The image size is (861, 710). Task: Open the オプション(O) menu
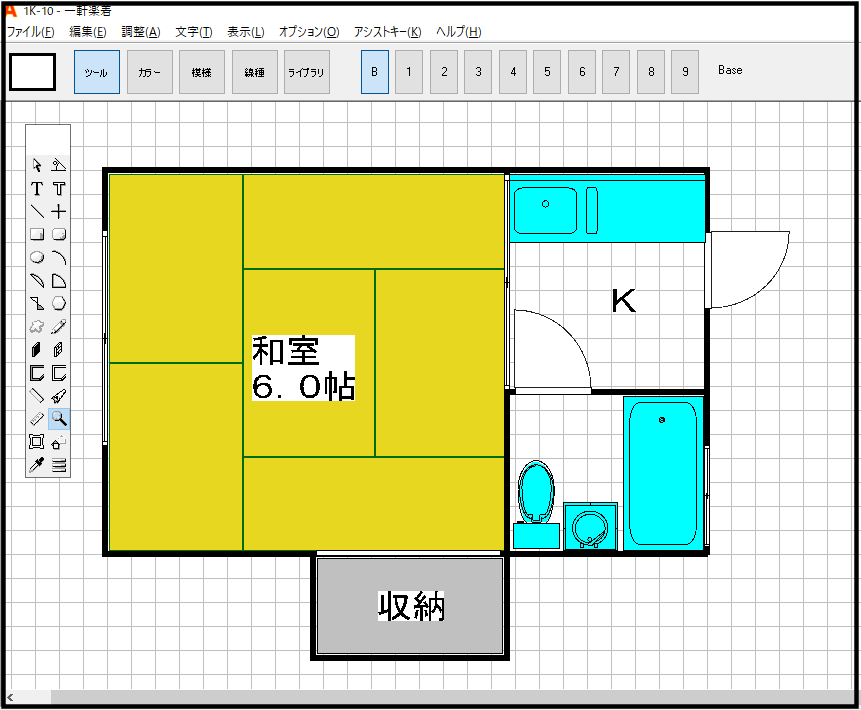click(x=309, y=32)
